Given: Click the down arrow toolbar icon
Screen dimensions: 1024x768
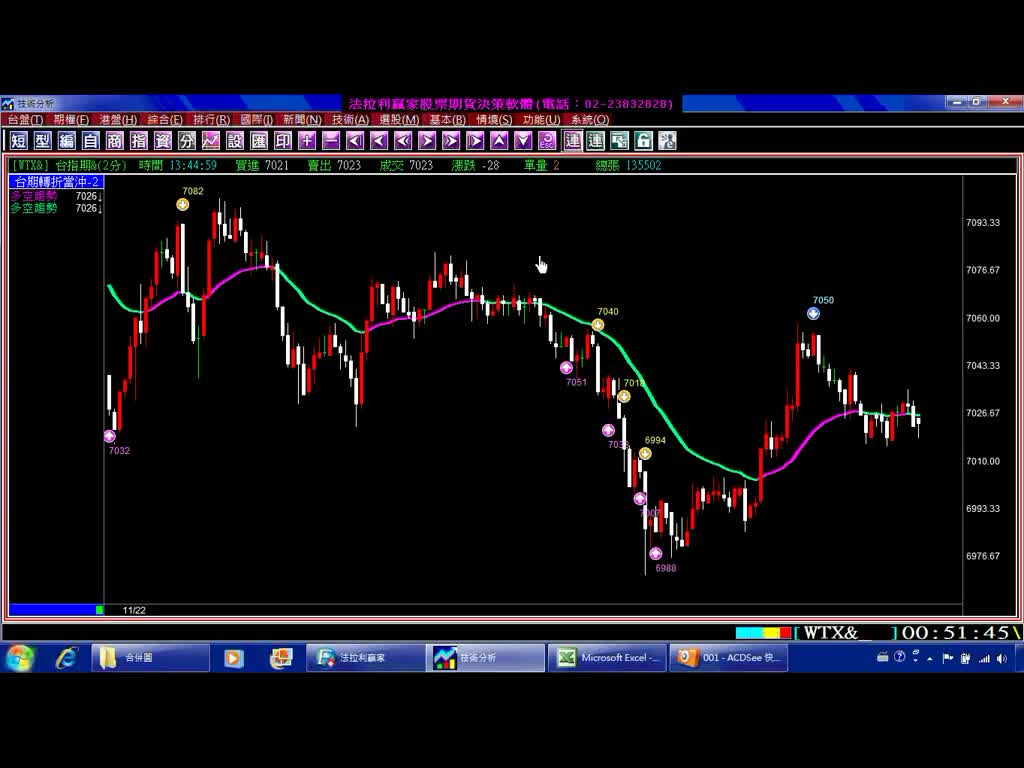Looking at the screenshot, I should [524, 140].
